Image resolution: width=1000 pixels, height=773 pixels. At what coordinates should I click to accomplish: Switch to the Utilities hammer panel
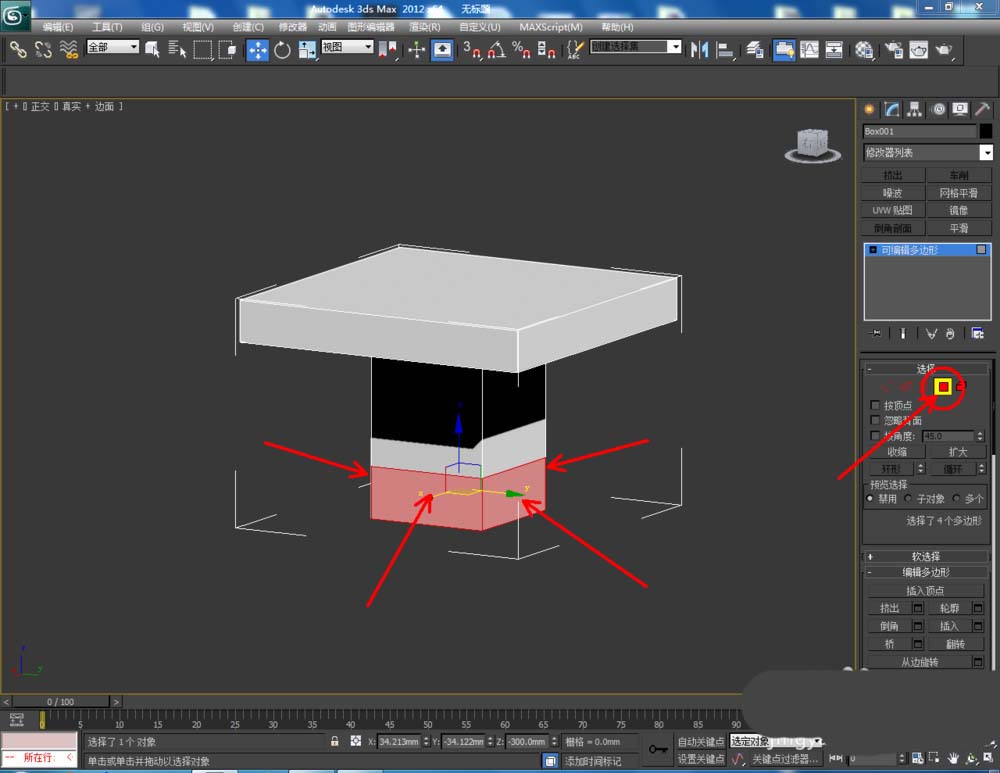tap(982, 109)
